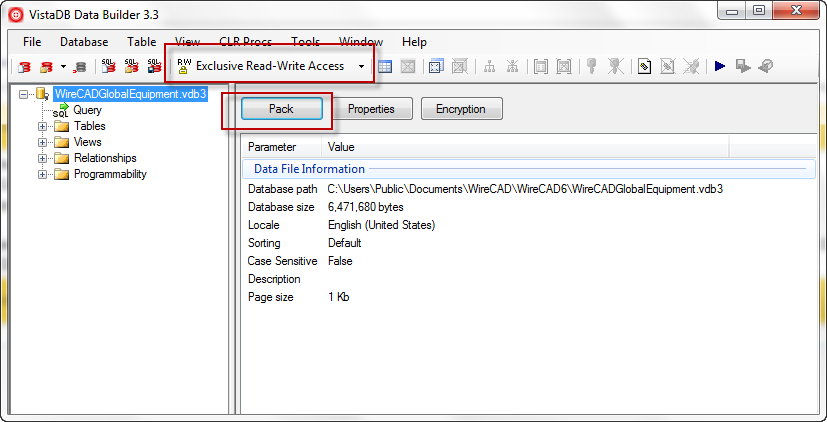Click the Database path value

(525, 189)
